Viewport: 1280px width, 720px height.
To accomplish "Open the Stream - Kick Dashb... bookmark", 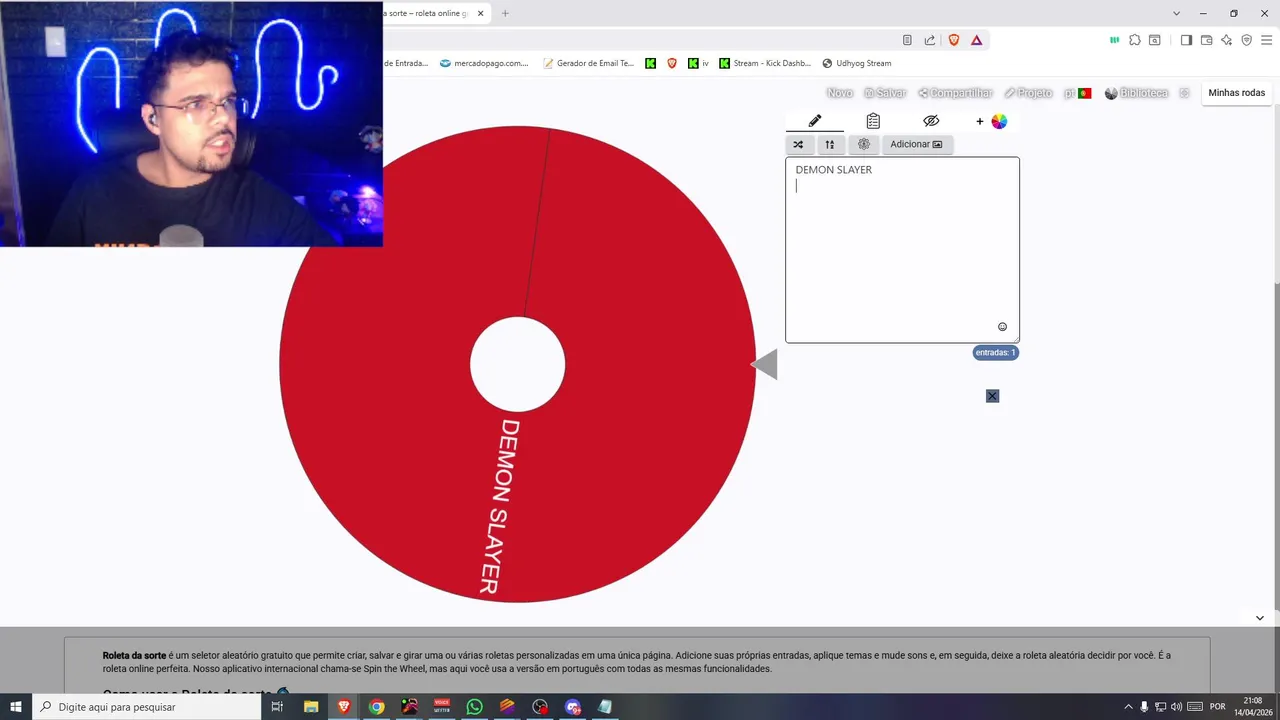I will [765, 63].
